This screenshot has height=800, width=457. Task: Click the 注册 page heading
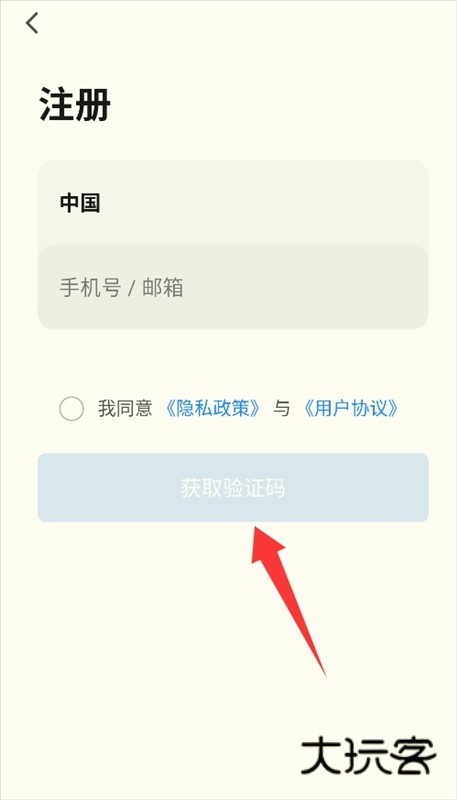[74, 104]
